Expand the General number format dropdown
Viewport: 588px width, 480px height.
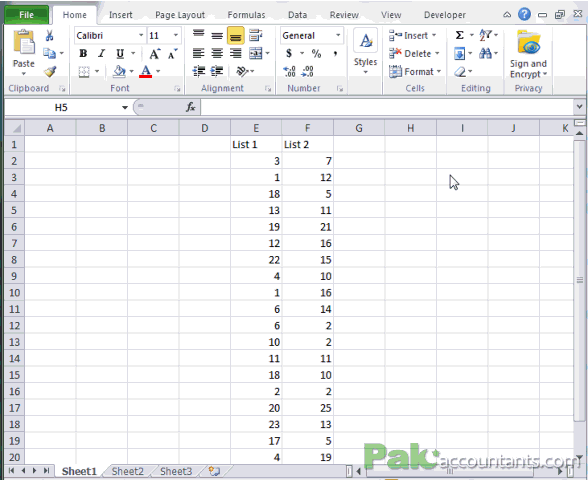tap(338, 35)
